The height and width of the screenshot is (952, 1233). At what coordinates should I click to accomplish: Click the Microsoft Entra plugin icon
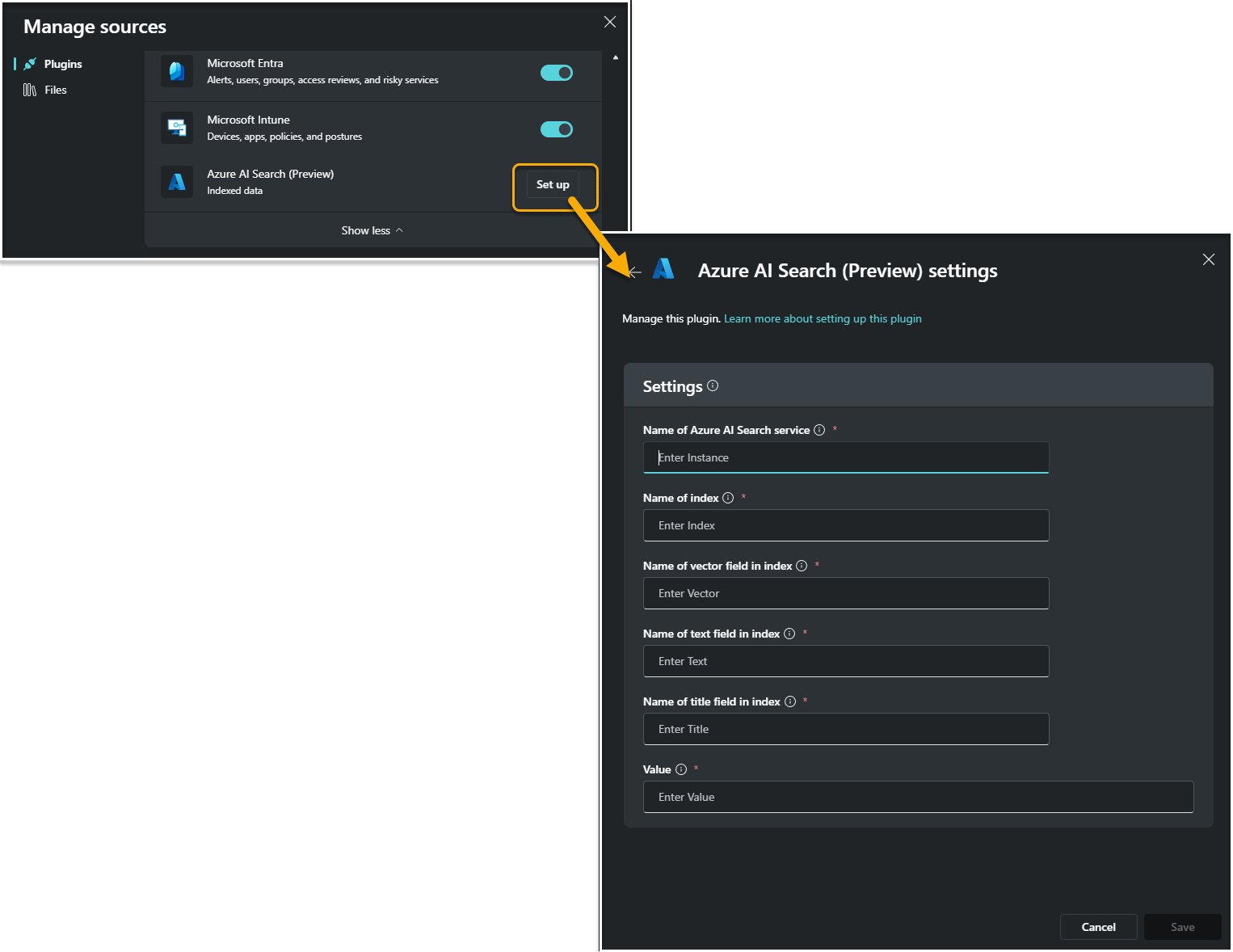[177, 71]
